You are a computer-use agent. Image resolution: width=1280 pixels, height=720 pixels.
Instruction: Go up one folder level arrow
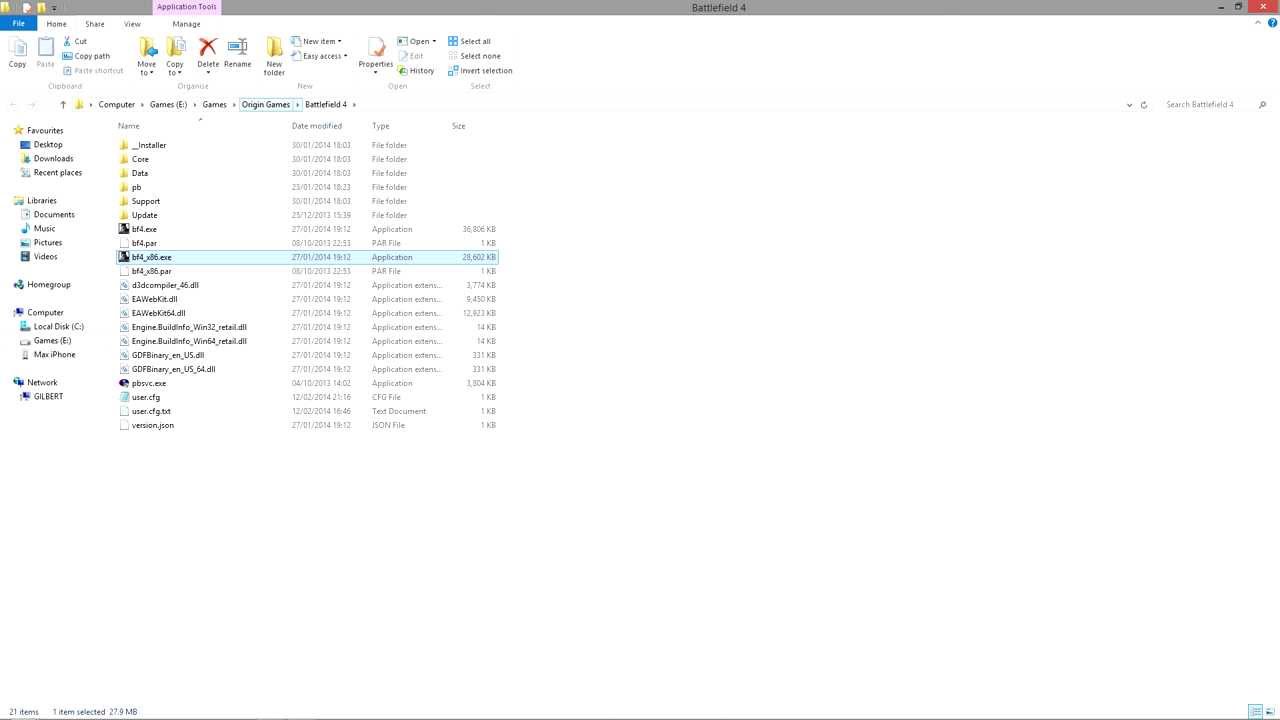pyautogui.click(x=63, y=104)
